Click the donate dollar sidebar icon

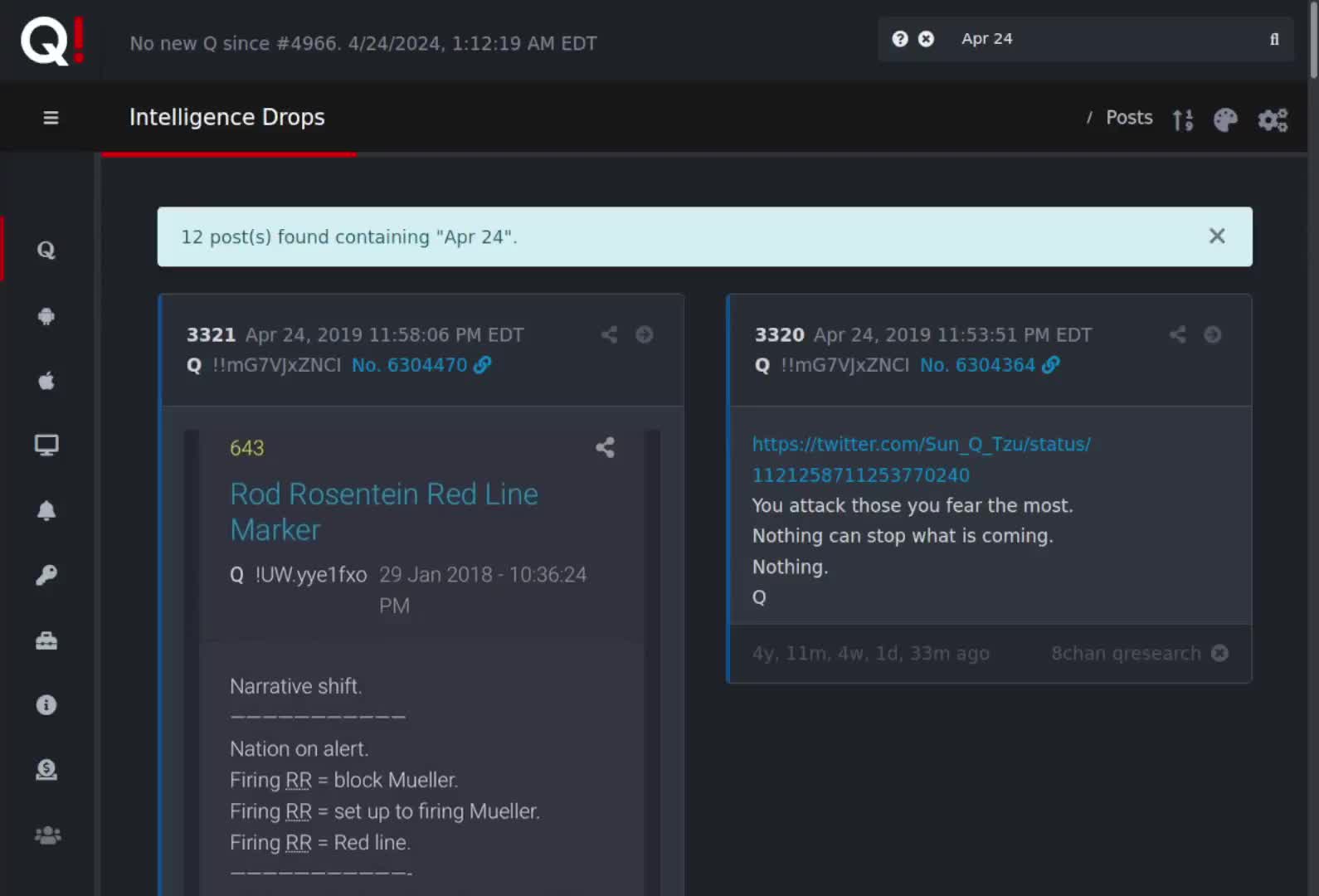click(46, 770)
